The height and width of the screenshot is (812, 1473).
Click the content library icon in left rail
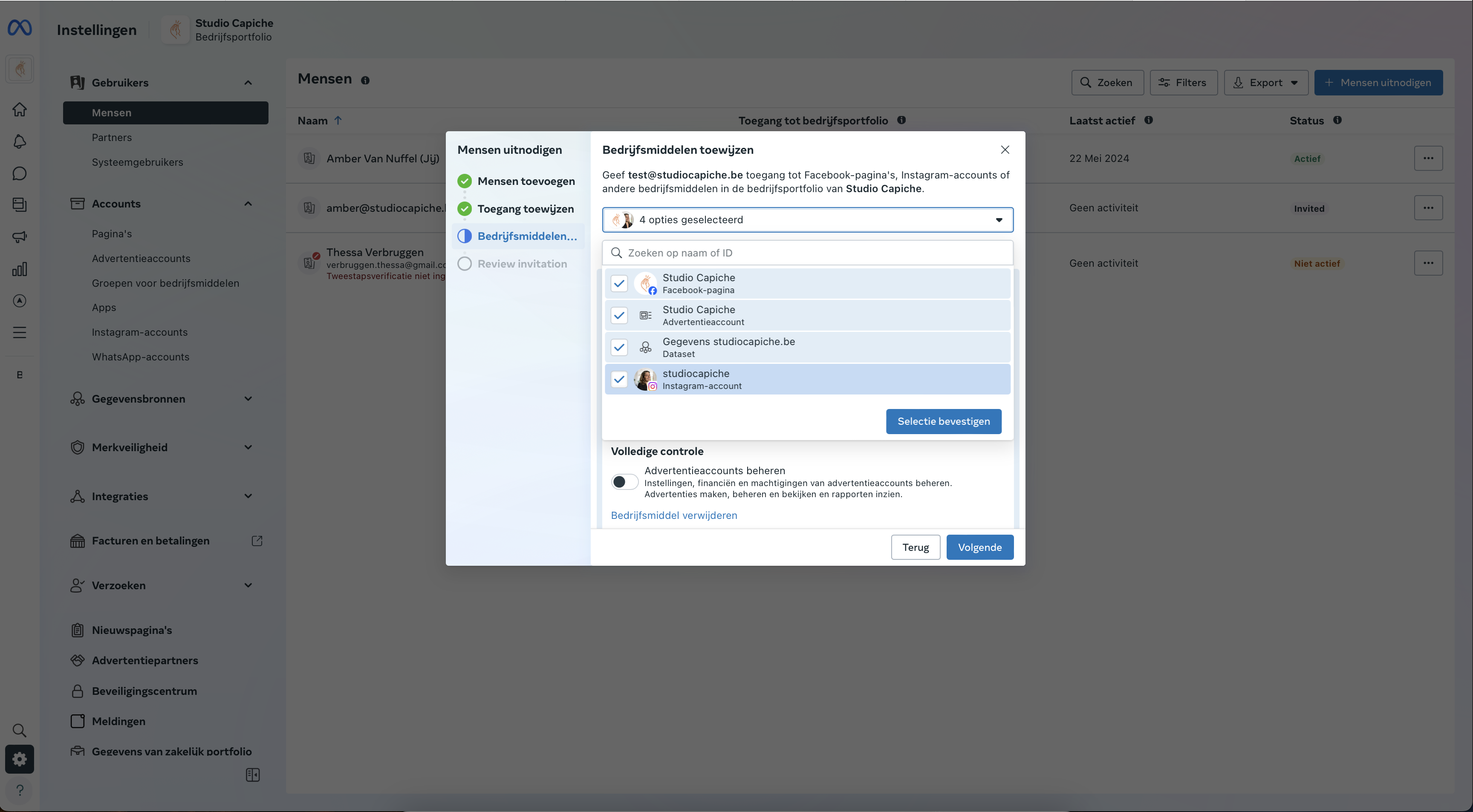click(x=20, y=204)
